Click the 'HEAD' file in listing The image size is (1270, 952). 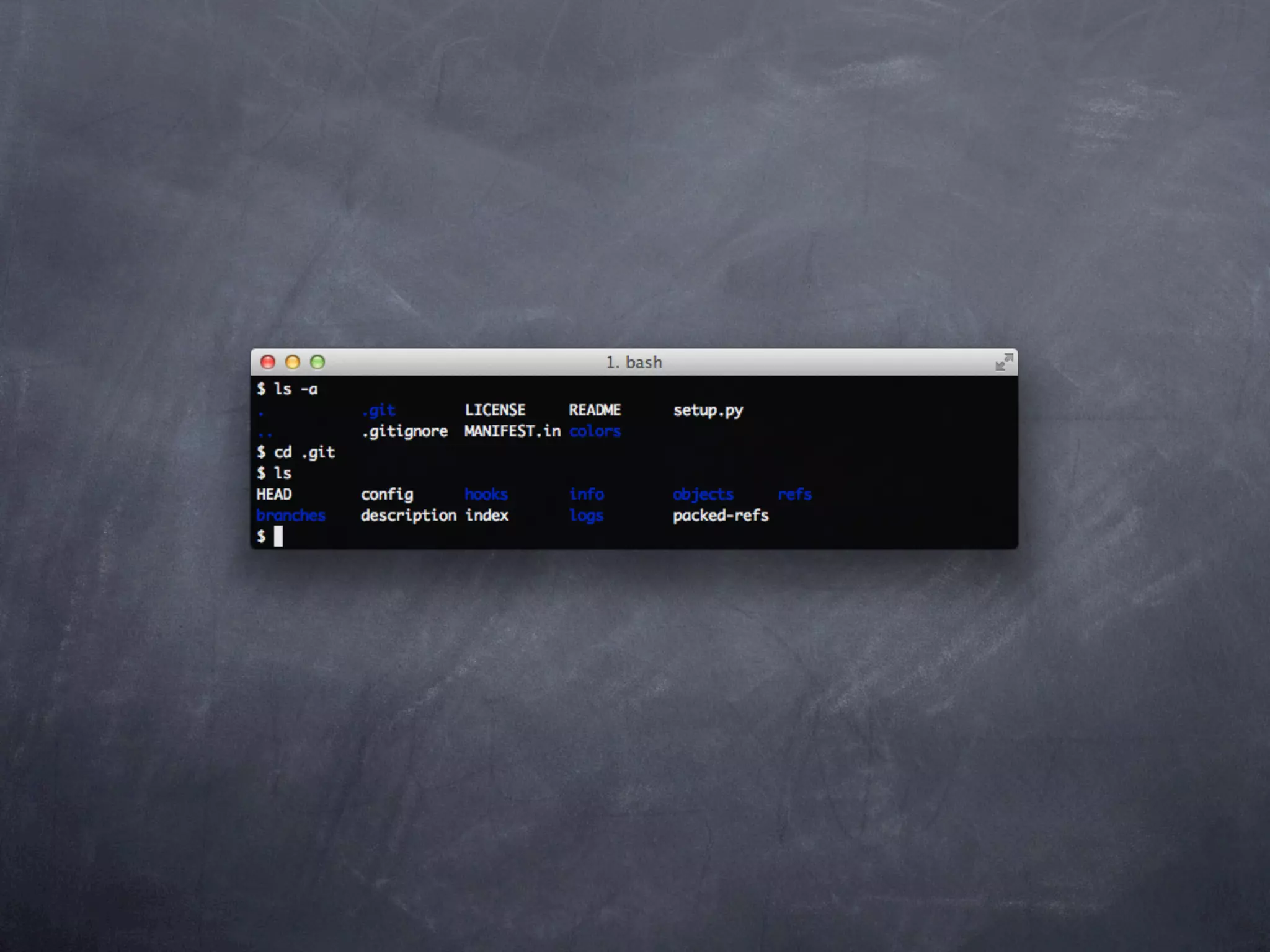[274, 495]
